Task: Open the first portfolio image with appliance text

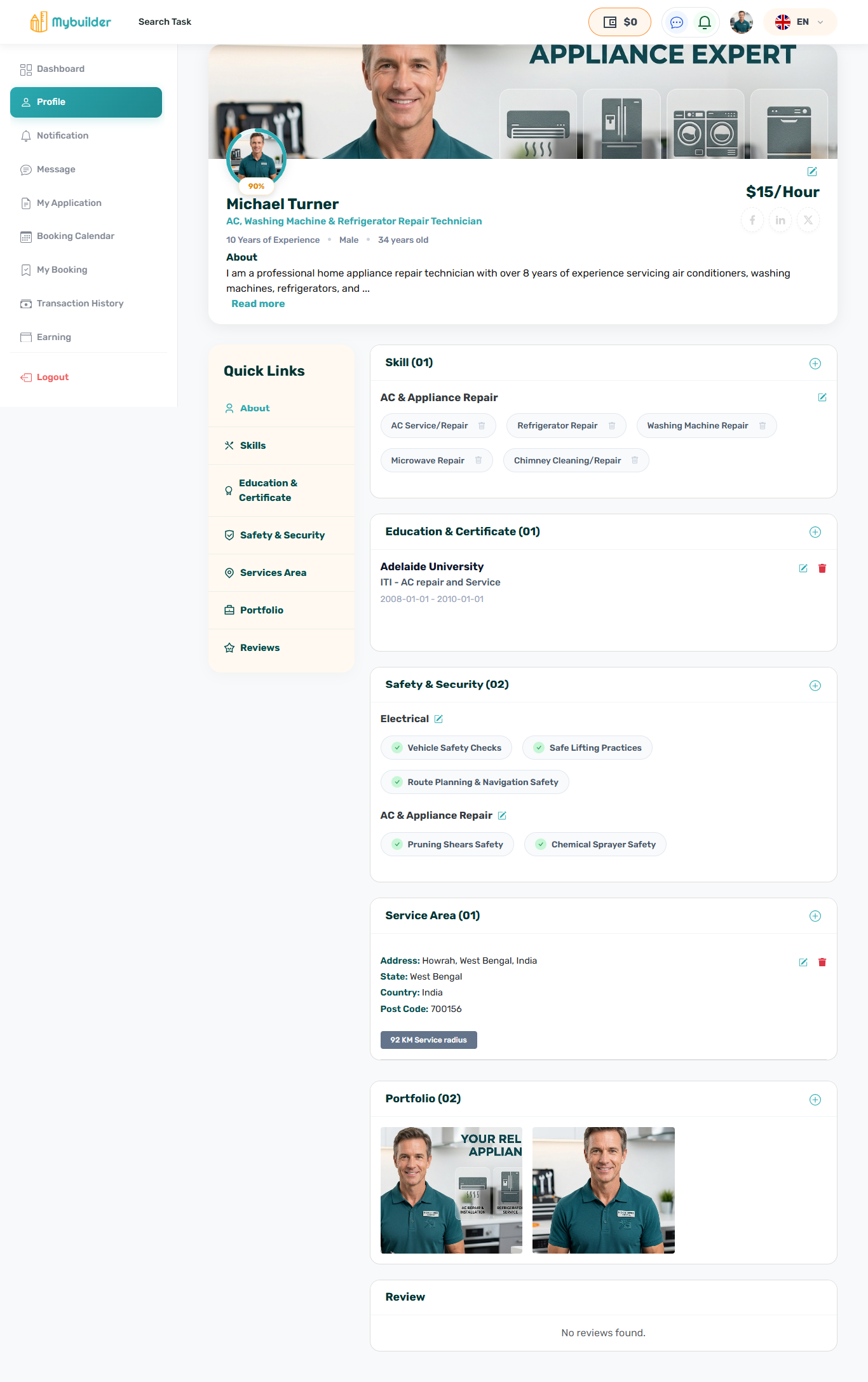Action: click(x=451, y=1190)
